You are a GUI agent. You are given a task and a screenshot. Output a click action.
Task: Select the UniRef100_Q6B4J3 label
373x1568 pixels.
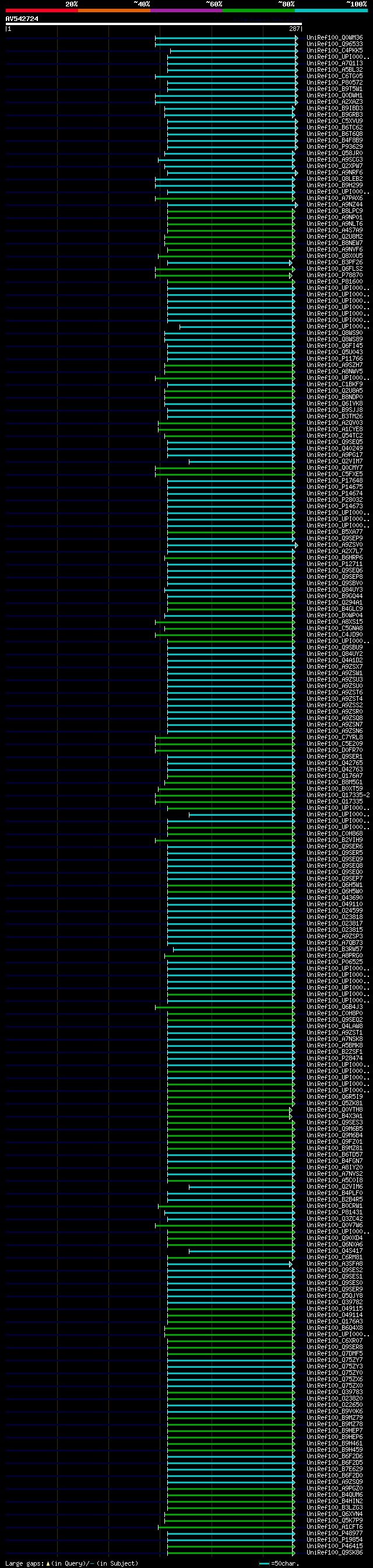click(335, 1007)
